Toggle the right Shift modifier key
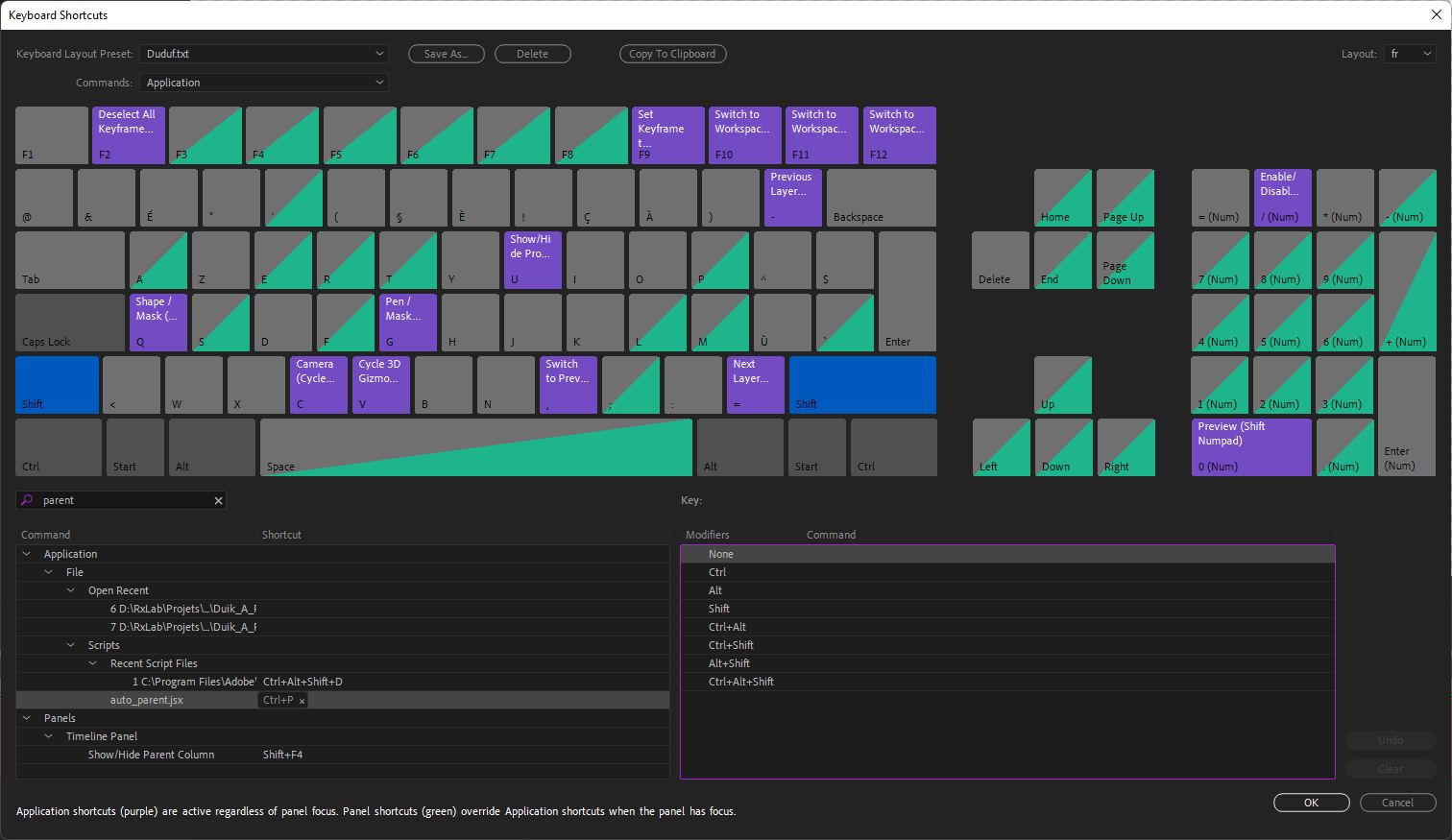Image resolution: width=1452 pixels, height=840 pixels. click(x=861, y=385)
